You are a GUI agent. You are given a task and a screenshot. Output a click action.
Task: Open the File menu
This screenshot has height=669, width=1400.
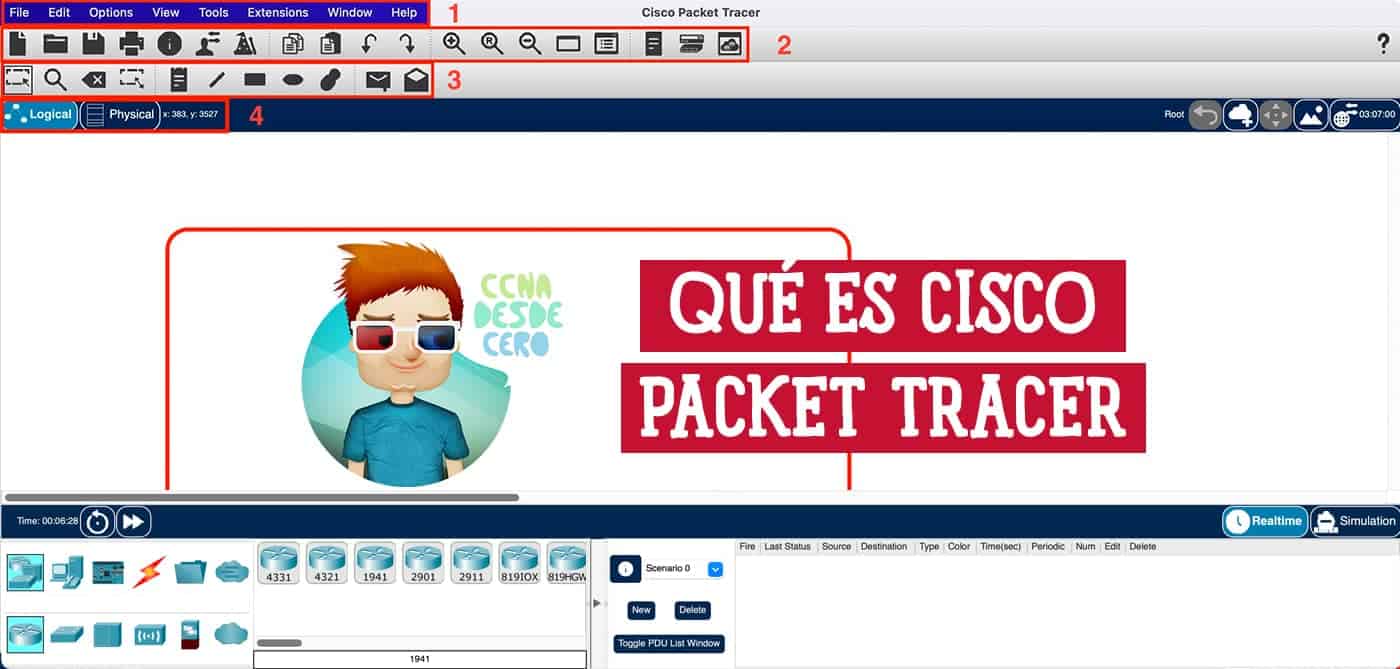pos(19,13)
